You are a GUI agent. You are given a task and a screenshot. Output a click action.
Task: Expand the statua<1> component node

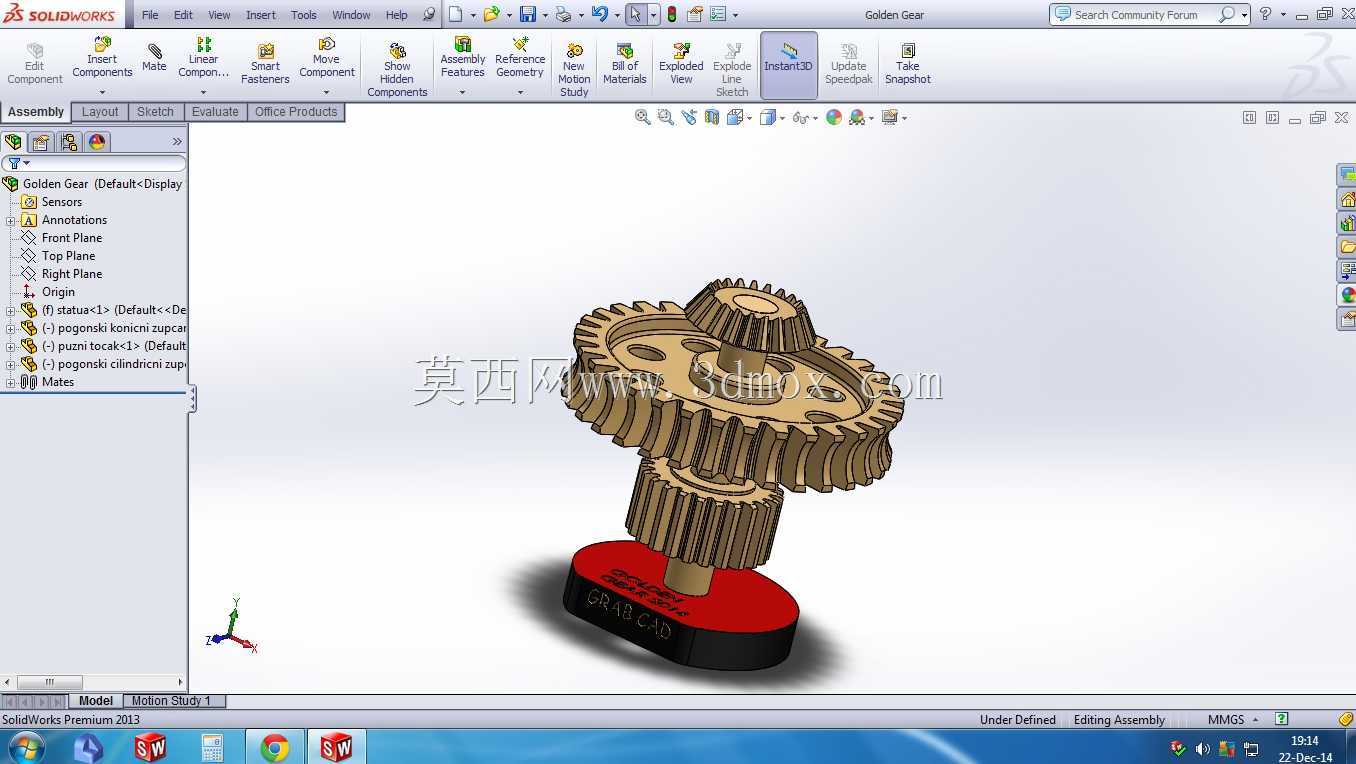(11, 310)
